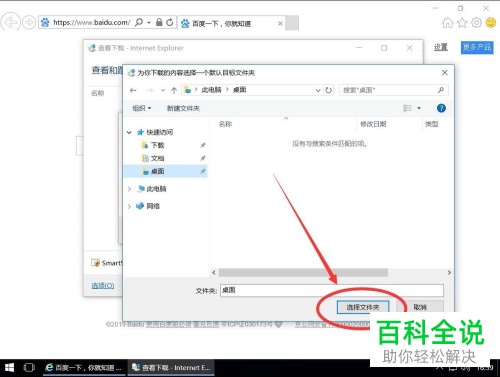Close the folder selection dialog
500x377 pixels.
445,73
